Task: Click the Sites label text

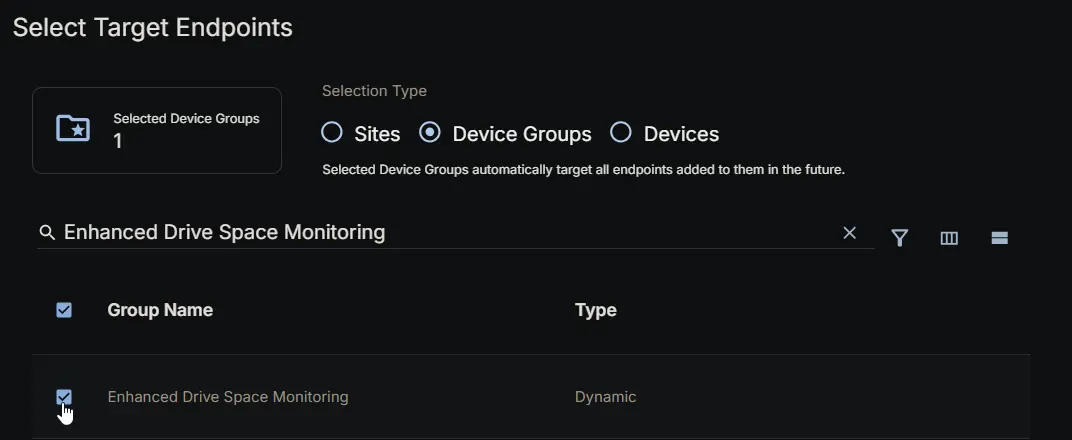Action: [377, 134]
